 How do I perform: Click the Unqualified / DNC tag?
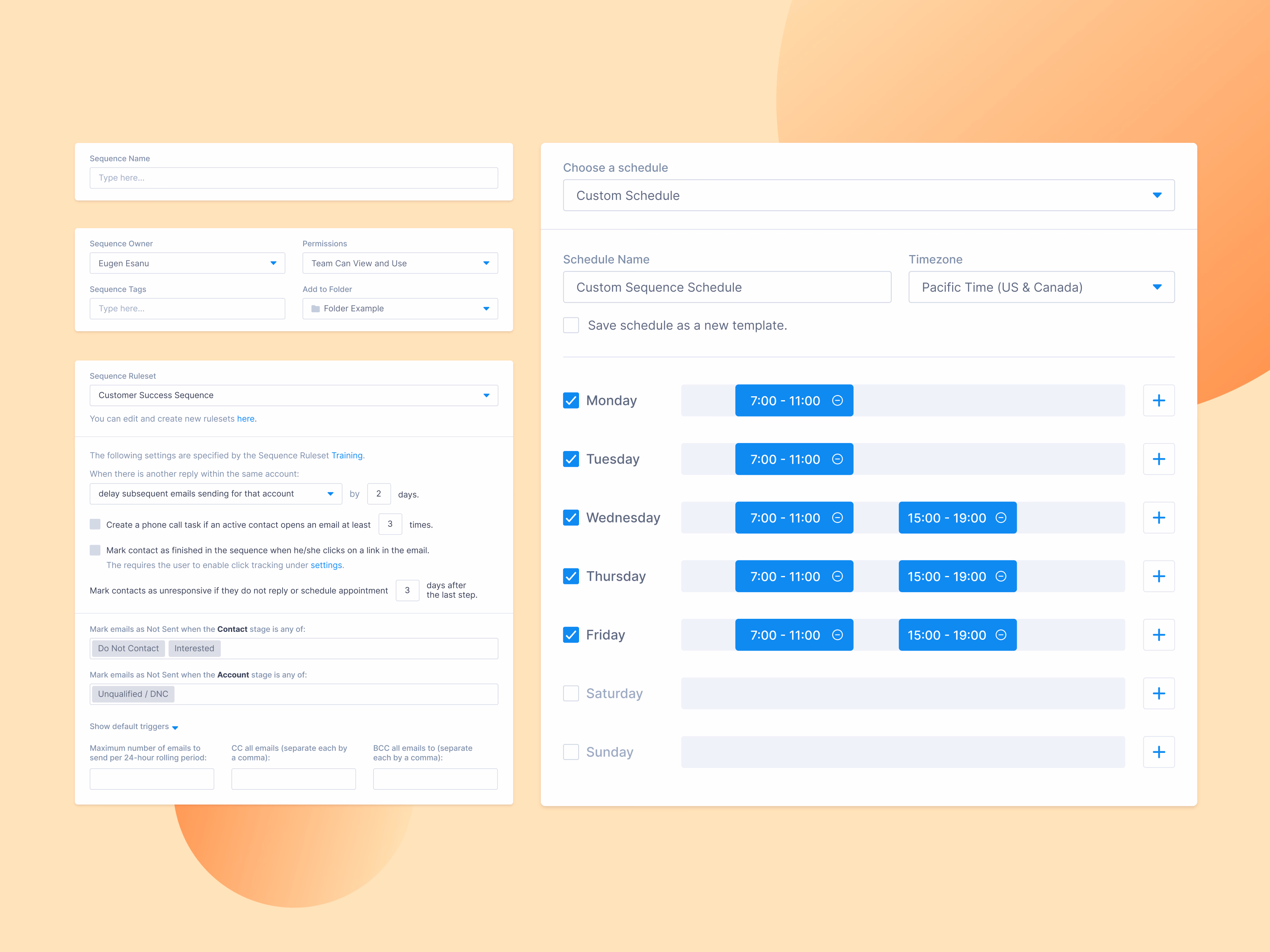pyautogui.click(x=133, y=694)
